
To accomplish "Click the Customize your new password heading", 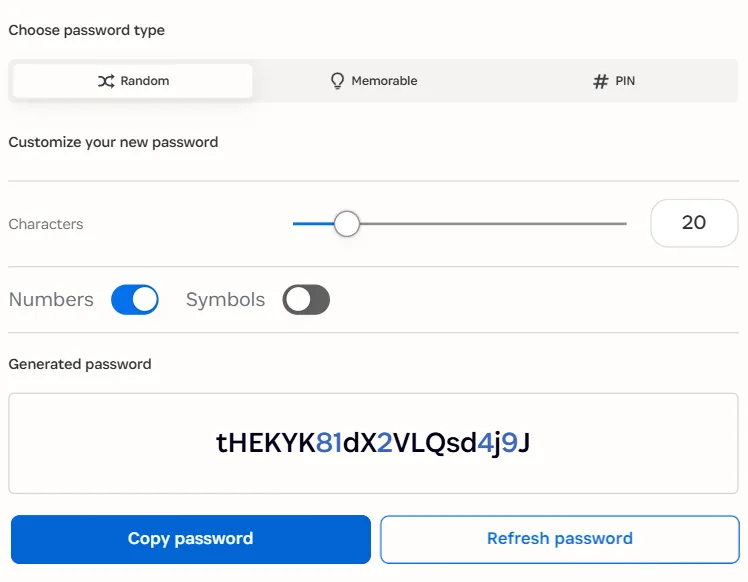I will (x=113, y=142).
